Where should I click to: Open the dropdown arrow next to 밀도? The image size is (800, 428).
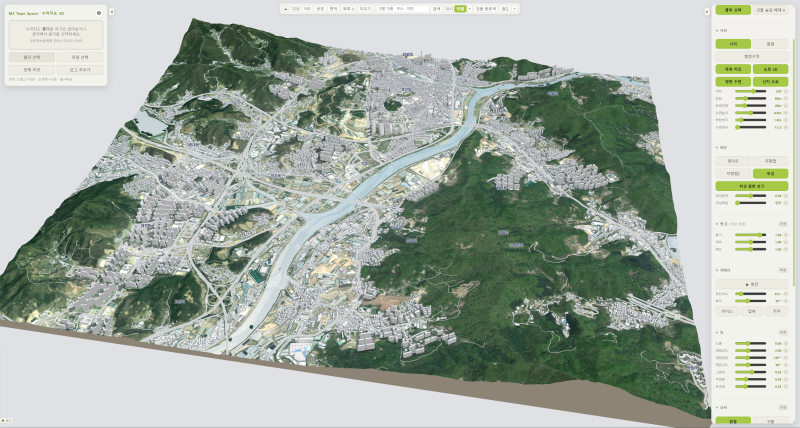(514, 9)
